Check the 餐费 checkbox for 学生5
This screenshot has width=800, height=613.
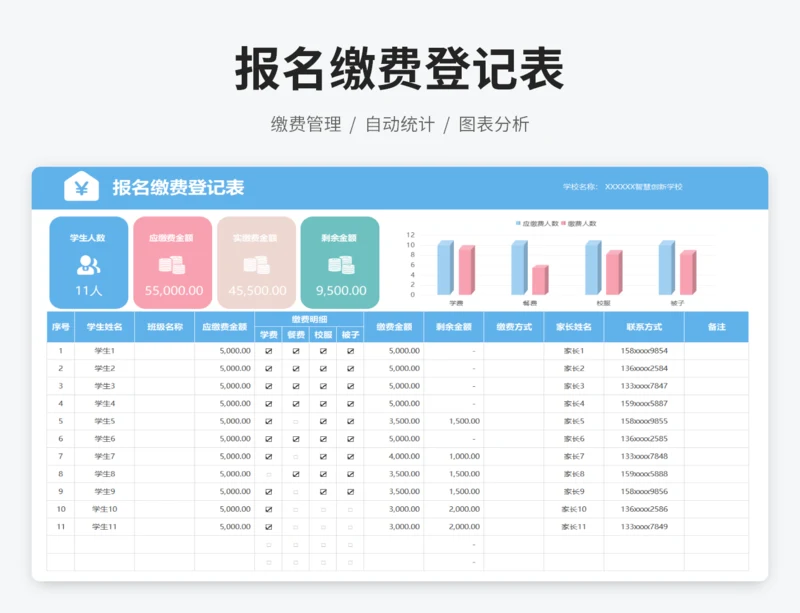coord(295,421)
